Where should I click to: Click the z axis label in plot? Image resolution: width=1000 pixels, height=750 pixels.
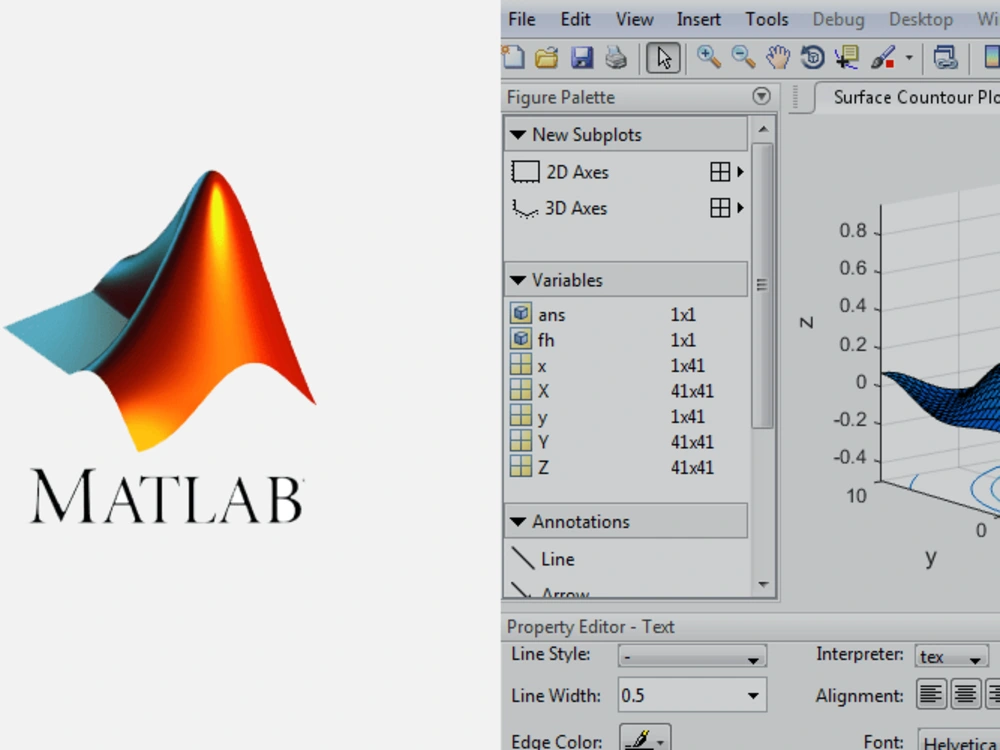[807, 323]
